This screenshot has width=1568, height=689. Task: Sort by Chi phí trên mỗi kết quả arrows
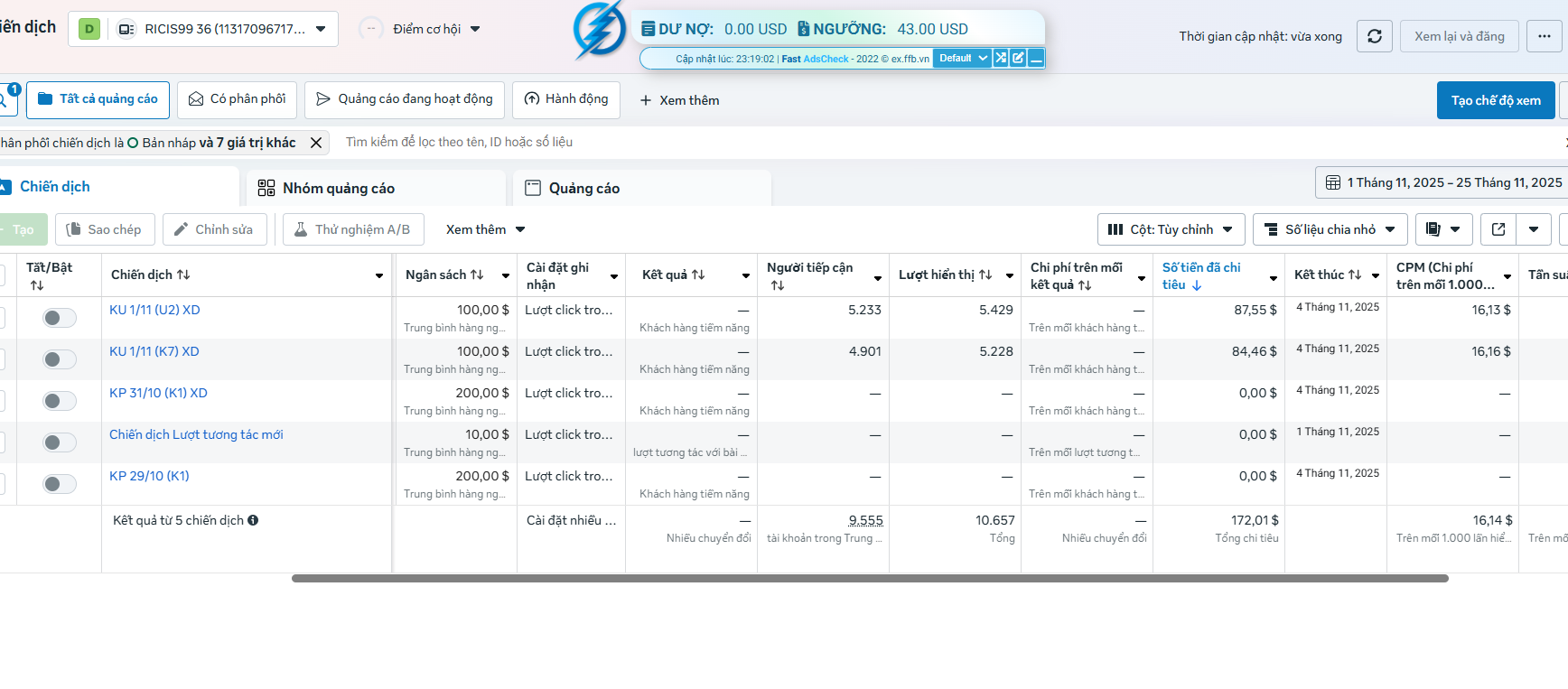[x=1085, y=285]
